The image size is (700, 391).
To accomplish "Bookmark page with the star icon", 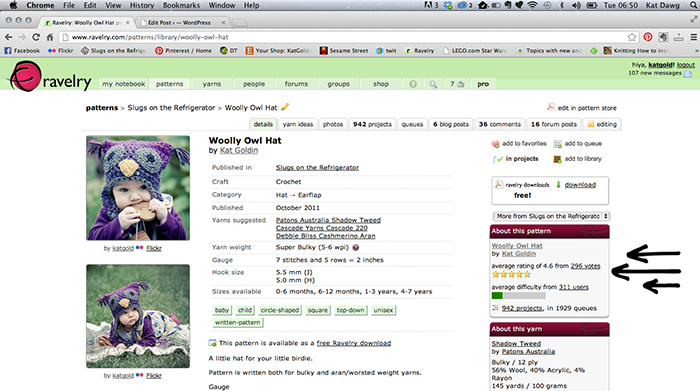I will (x=632, y=37).
